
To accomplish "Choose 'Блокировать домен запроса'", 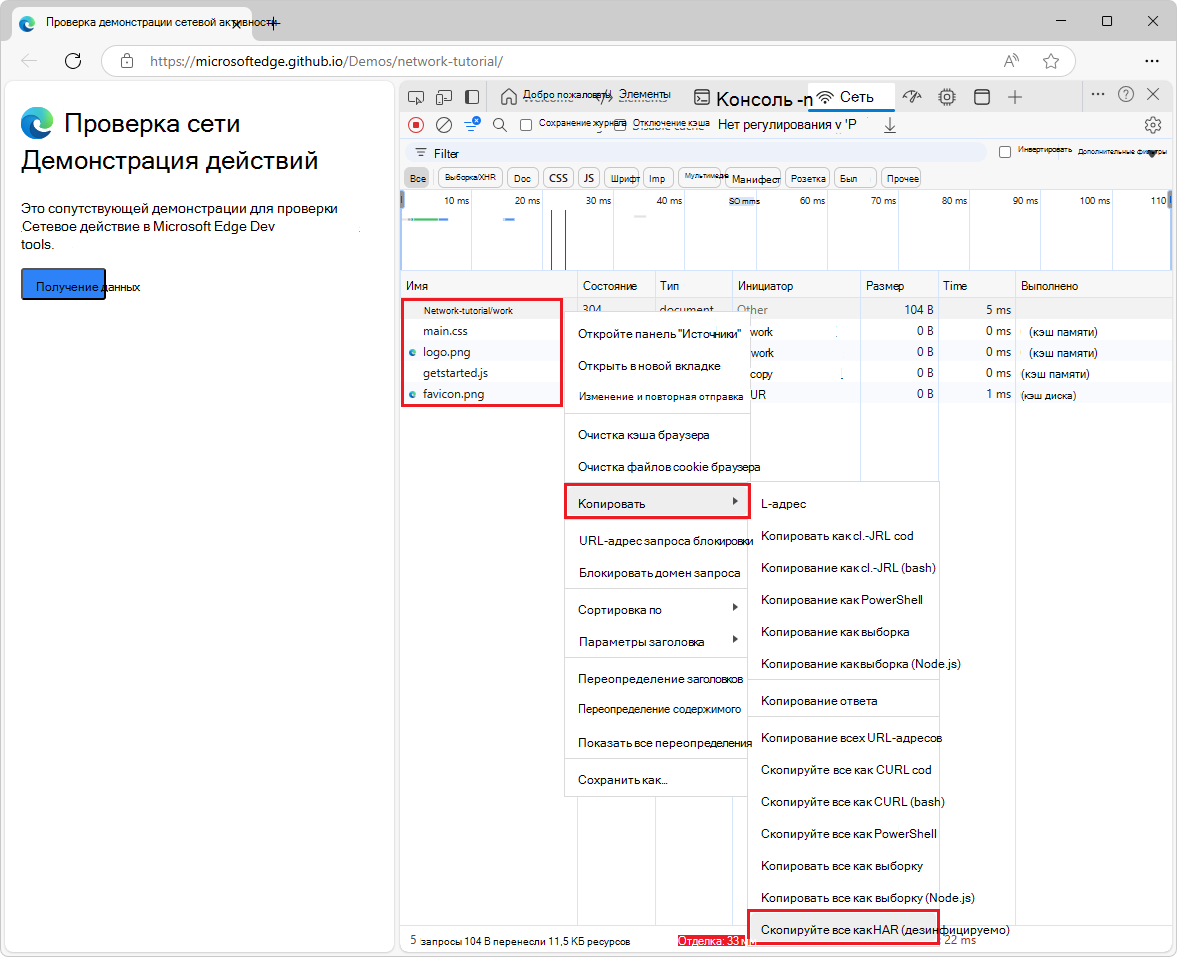I will point(657,573).
